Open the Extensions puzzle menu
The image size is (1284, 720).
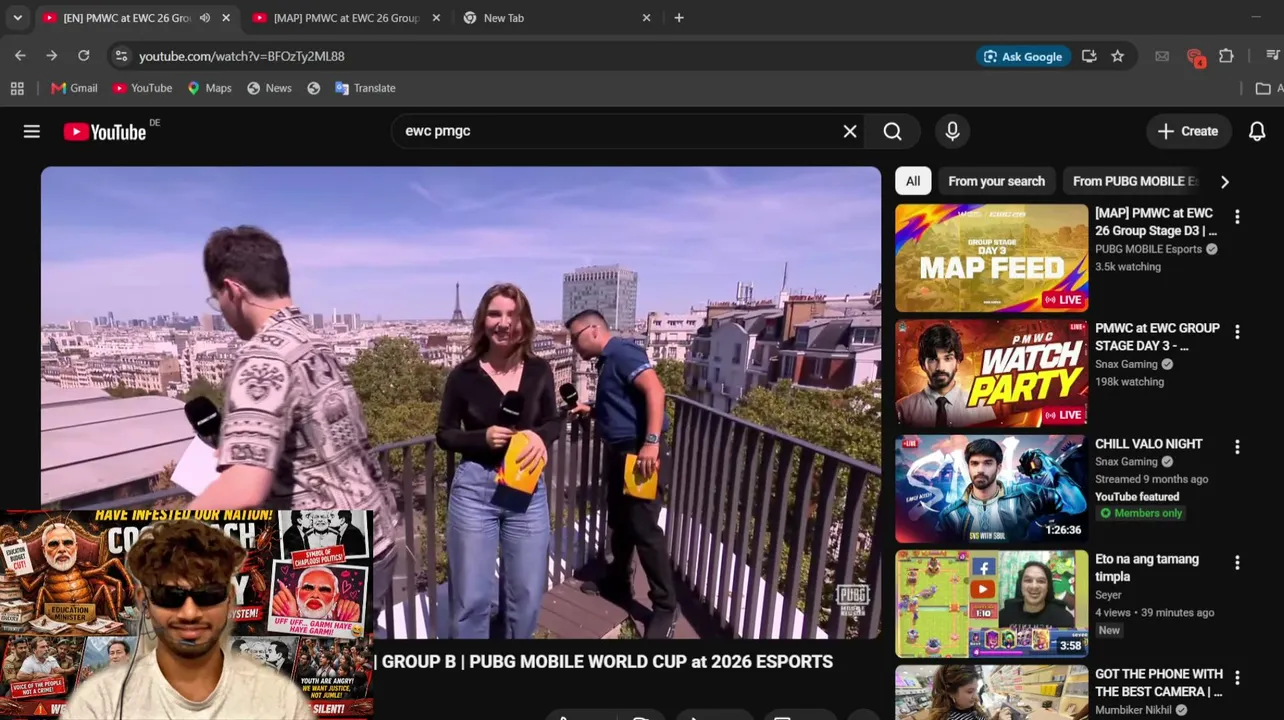[1226, 56]
